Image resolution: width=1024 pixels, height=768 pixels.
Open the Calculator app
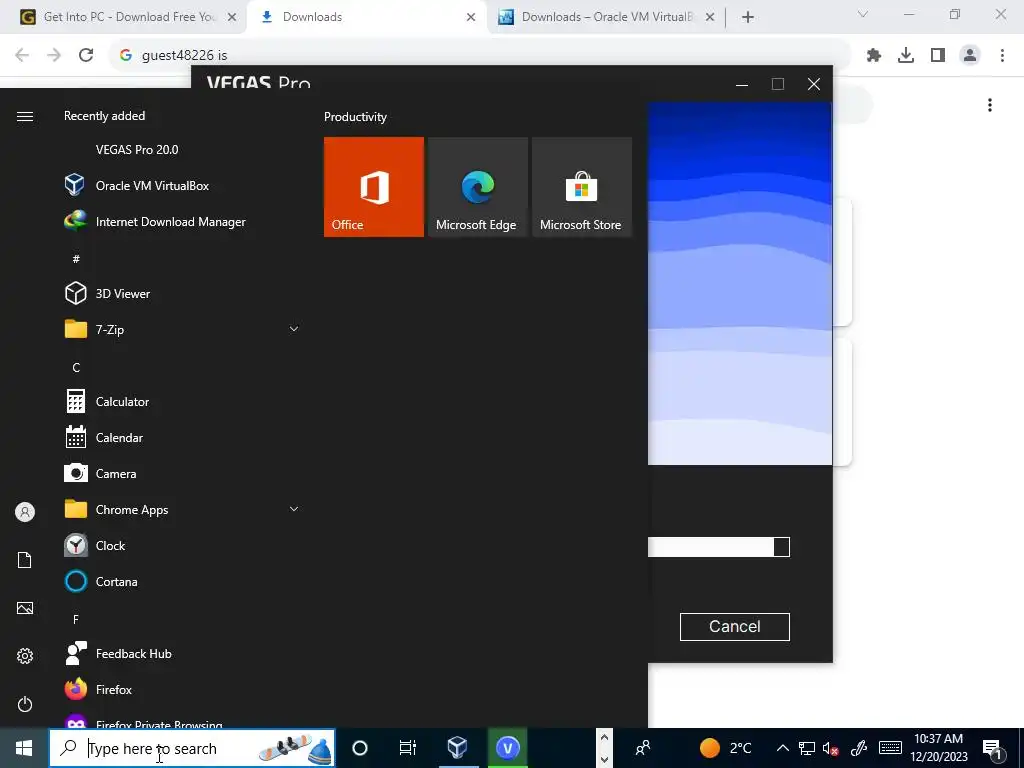click(182, 402)
